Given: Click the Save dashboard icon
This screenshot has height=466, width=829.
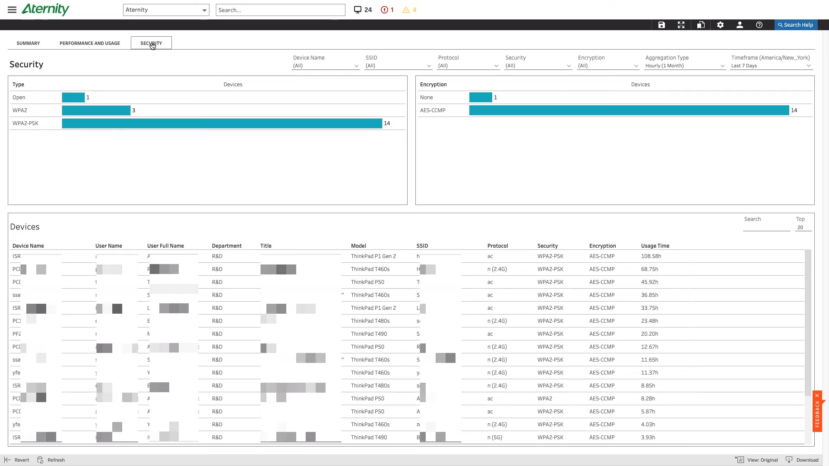Looking at the screenshot, I should (x=661, y=25).
